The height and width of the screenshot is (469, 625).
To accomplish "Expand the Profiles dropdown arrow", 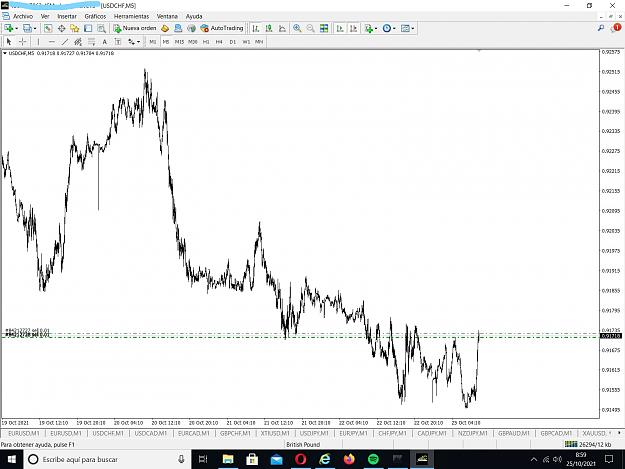I will 35,29.
